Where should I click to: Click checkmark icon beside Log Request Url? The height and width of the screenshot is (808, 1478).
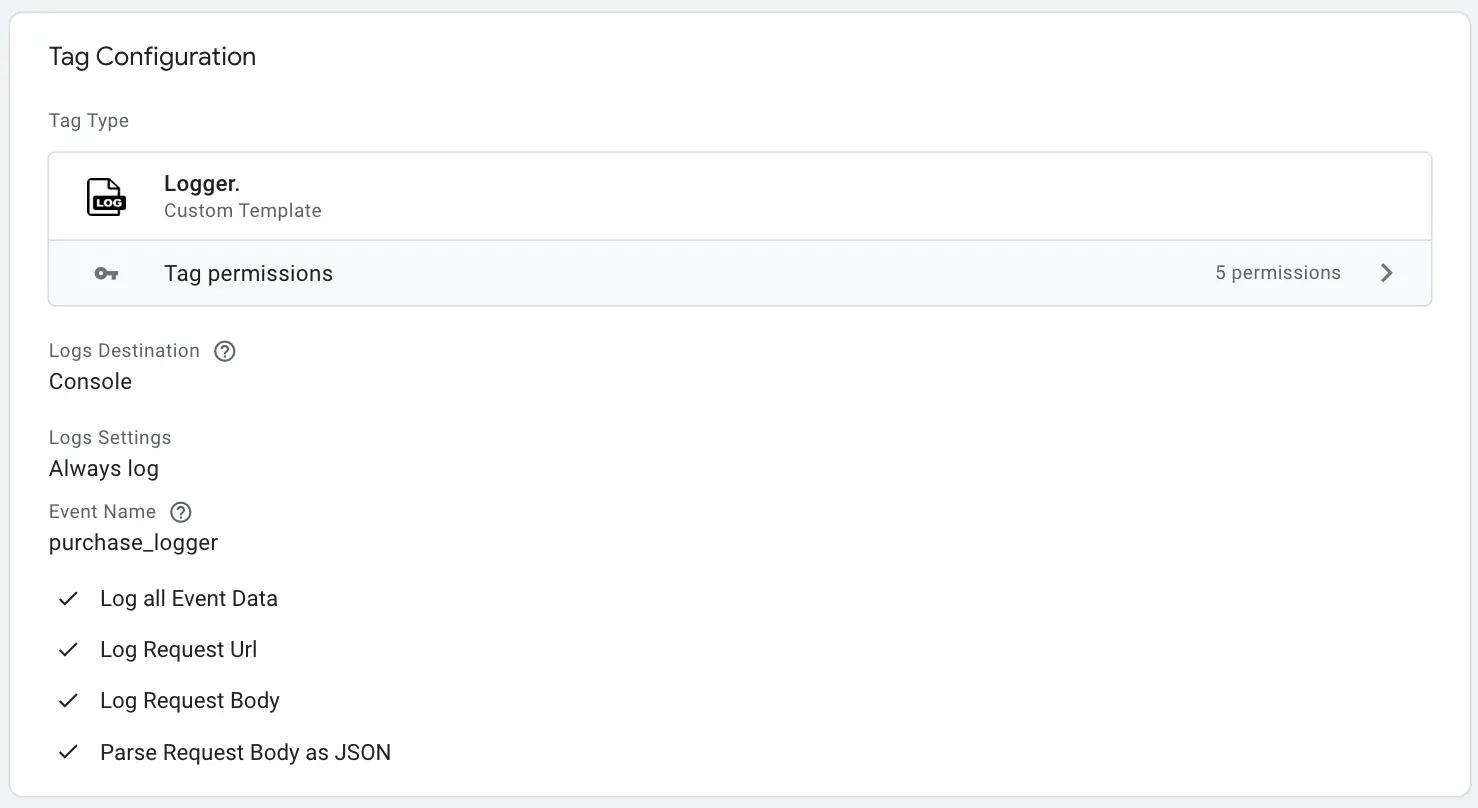68,650
